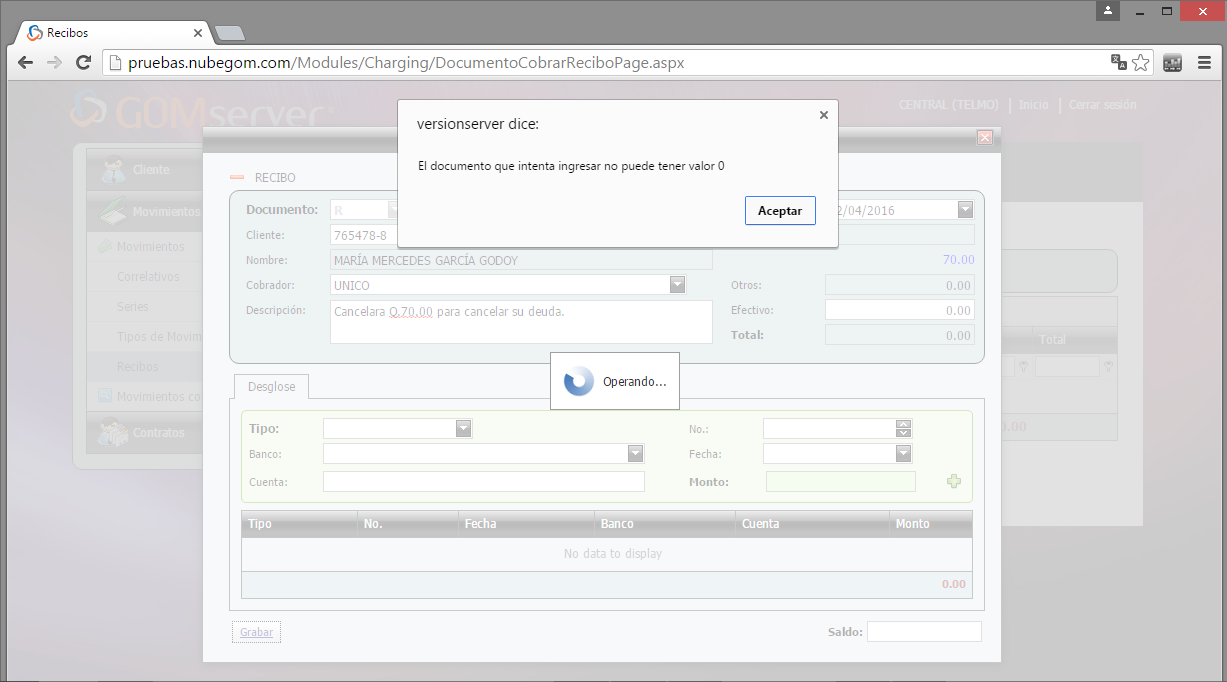Open the Banco dropdown list
Screen dimensions: 1227x682
click(x=635, y=454)
